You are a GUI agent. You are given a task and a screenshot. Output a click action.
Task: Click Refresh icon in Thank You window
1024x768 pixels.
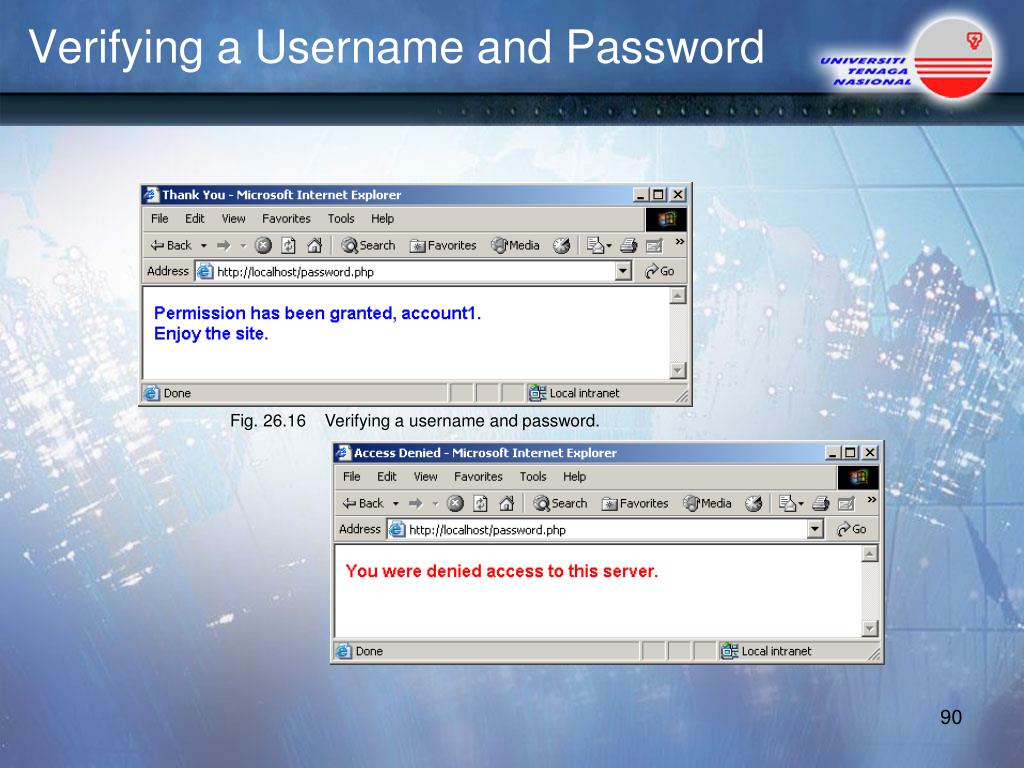tap(289, 246)
